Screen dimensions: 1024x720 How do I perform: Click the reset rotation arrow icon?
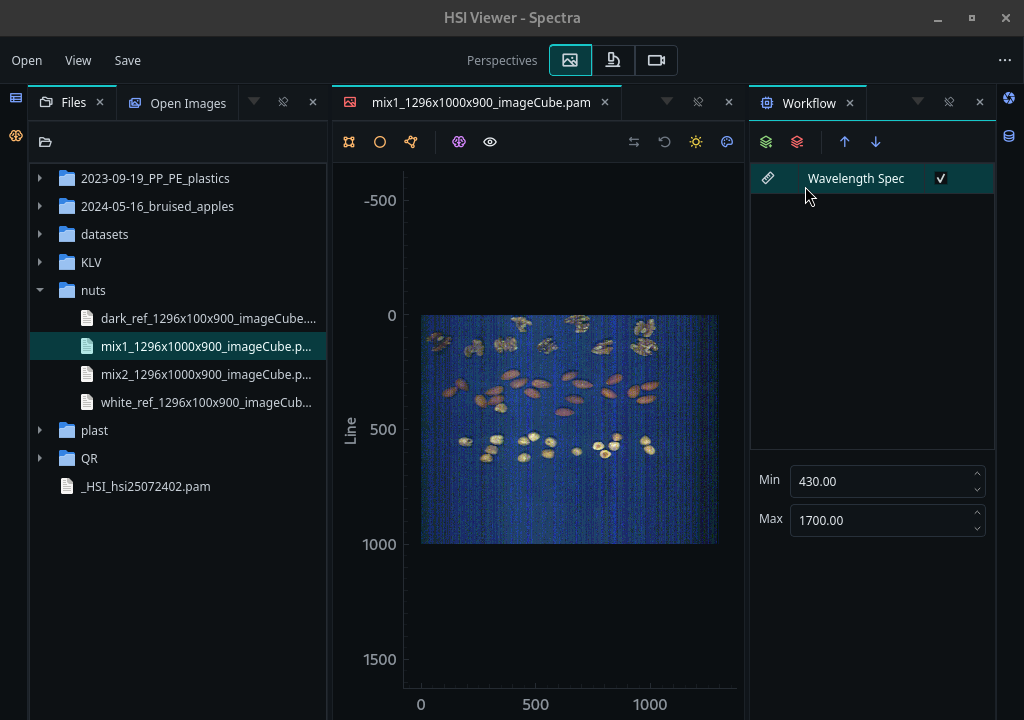(x=664, y=142)
